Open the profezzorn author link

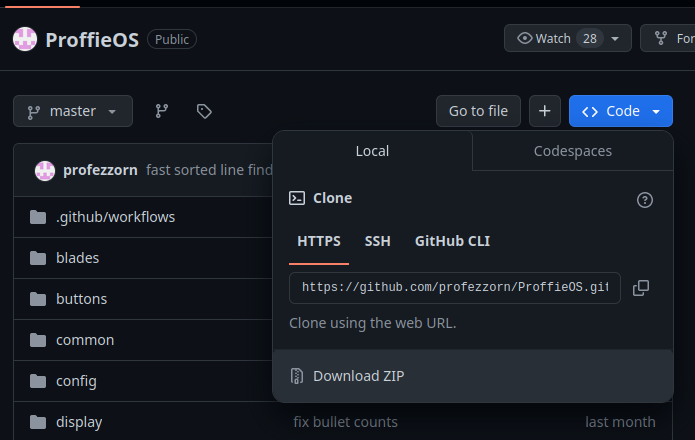tap(100, 170)
